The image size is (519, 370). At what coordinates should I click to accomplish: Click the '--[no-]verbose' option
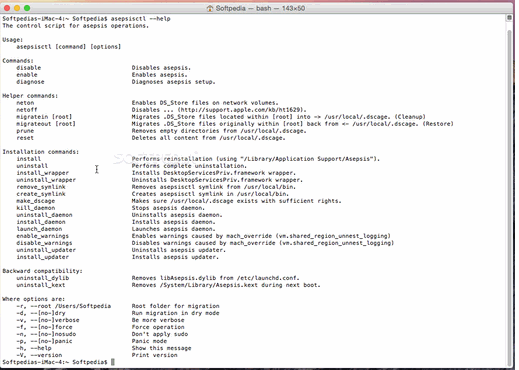55,320
